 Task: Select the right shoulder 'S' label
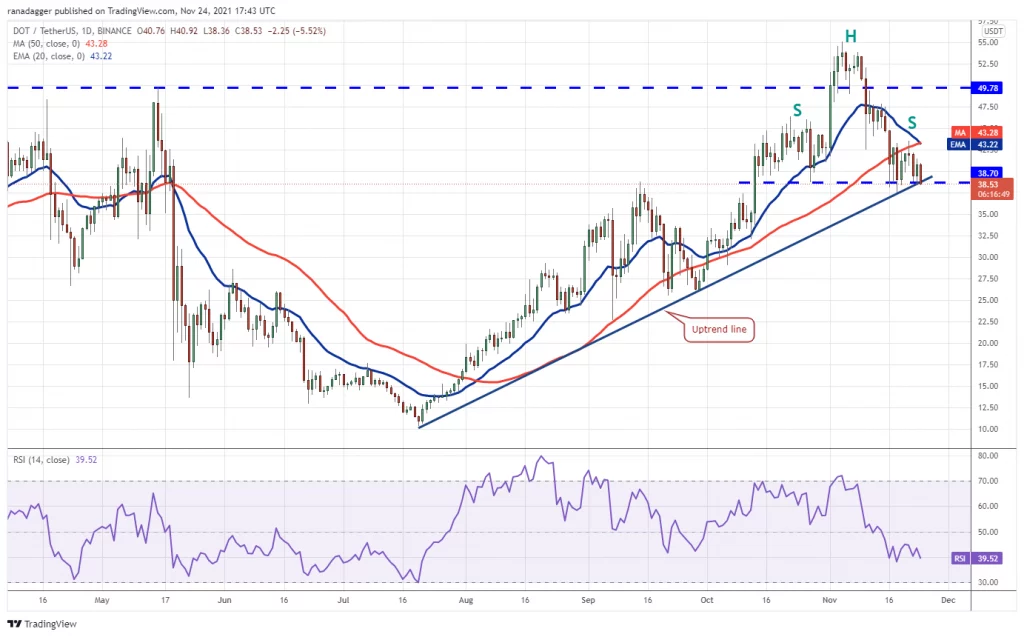912,122
